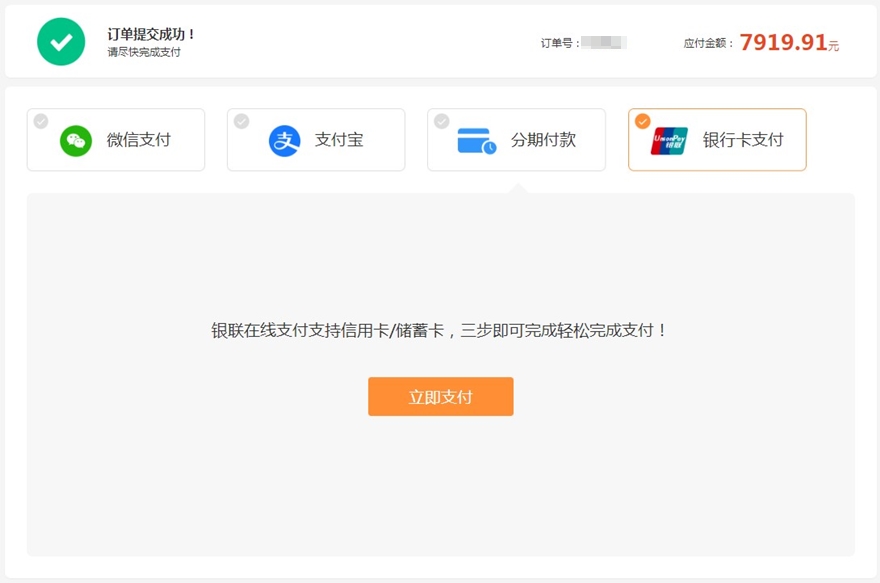This screenshot has width=880, height=583.
Task: Click the 请尽快完成支付 reminder text
Action: tap(144, 52)
